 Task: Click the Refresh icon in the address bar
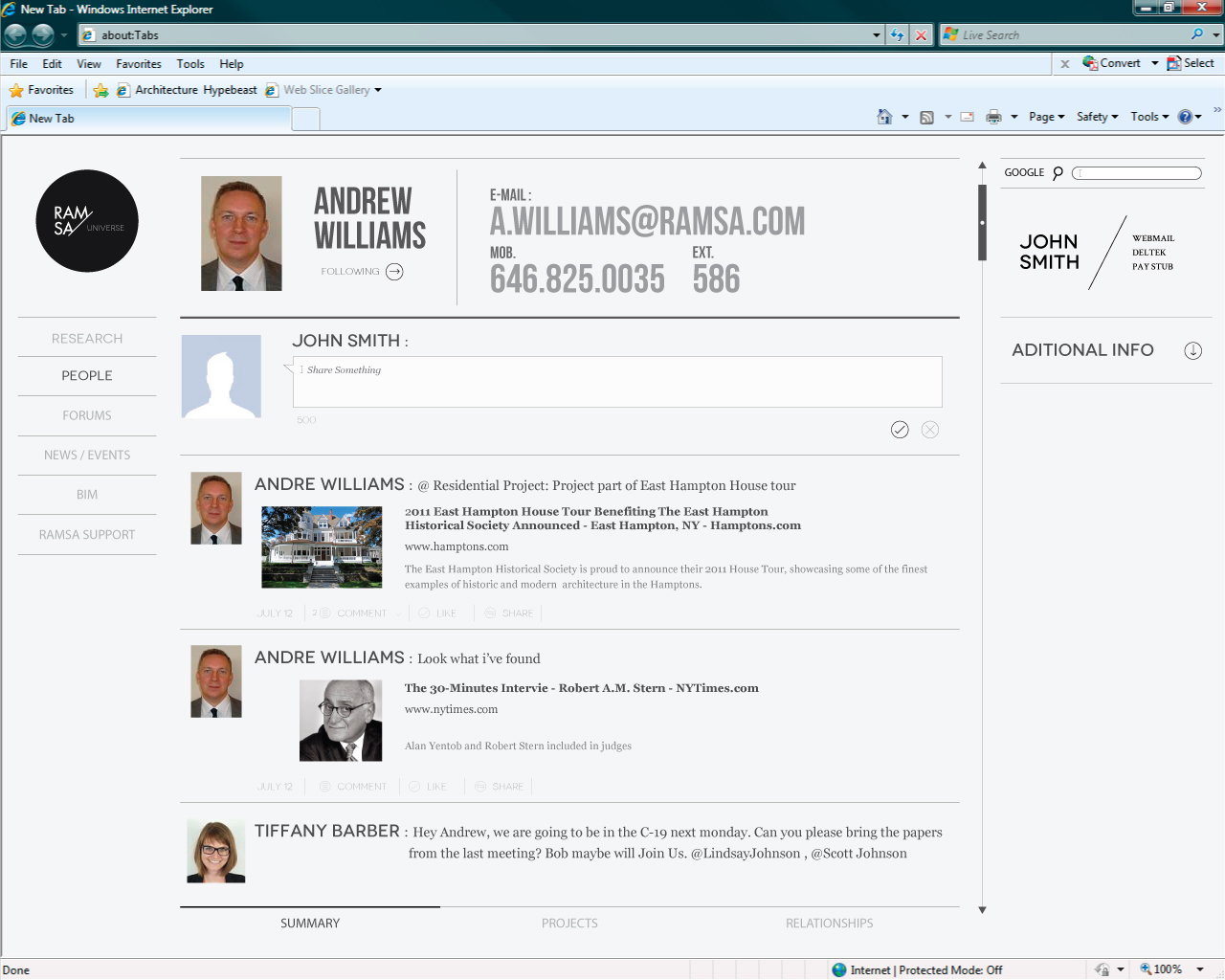(897, 35)
